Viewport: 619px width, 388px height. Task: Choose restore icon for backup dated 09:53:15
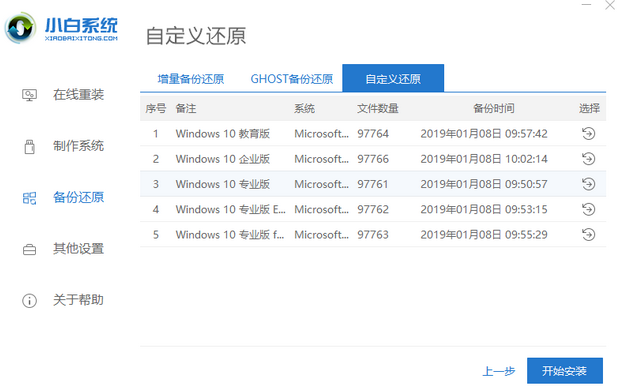coord(588,209)
